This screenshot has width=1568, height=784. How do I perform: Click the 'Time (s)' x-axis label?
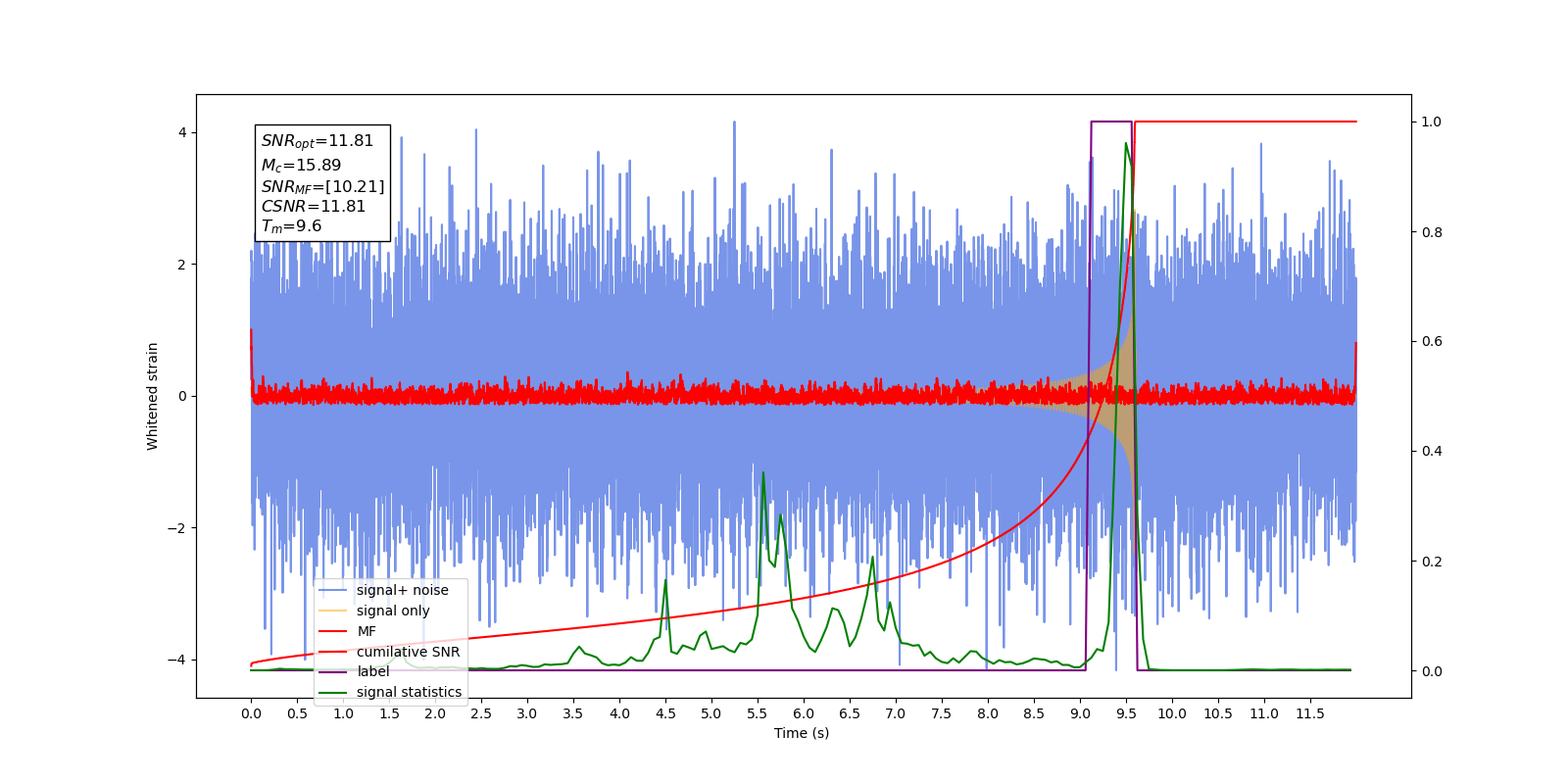point(802,733)
